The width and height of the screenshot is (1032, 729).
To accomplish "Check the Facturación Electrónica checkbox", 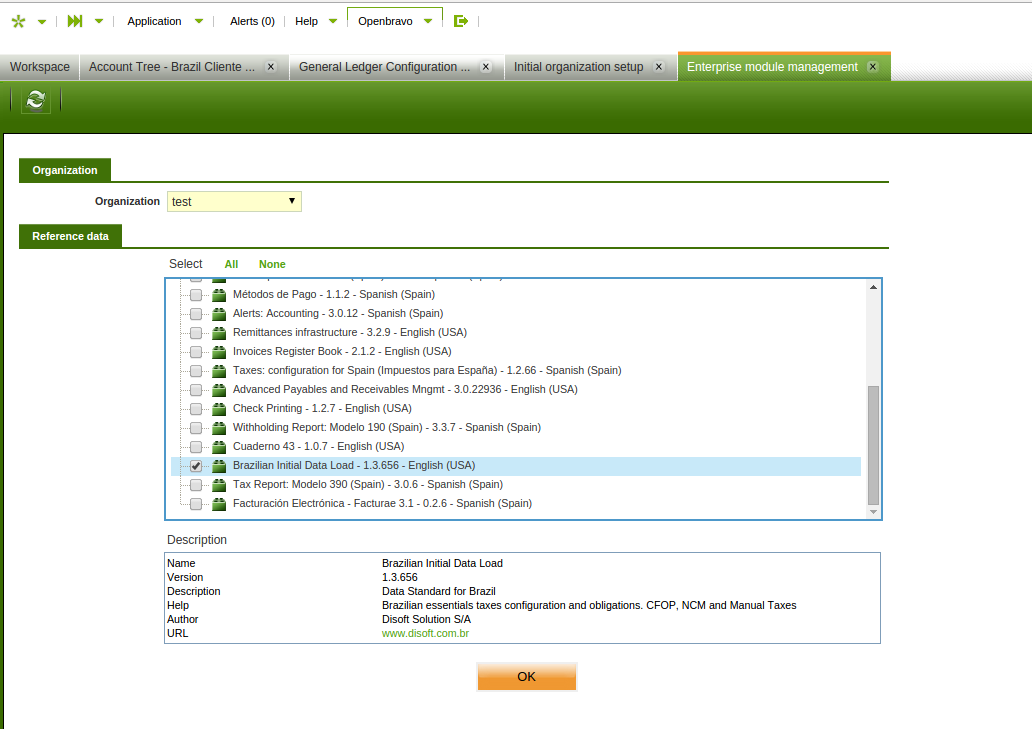I will pos(196,505).
